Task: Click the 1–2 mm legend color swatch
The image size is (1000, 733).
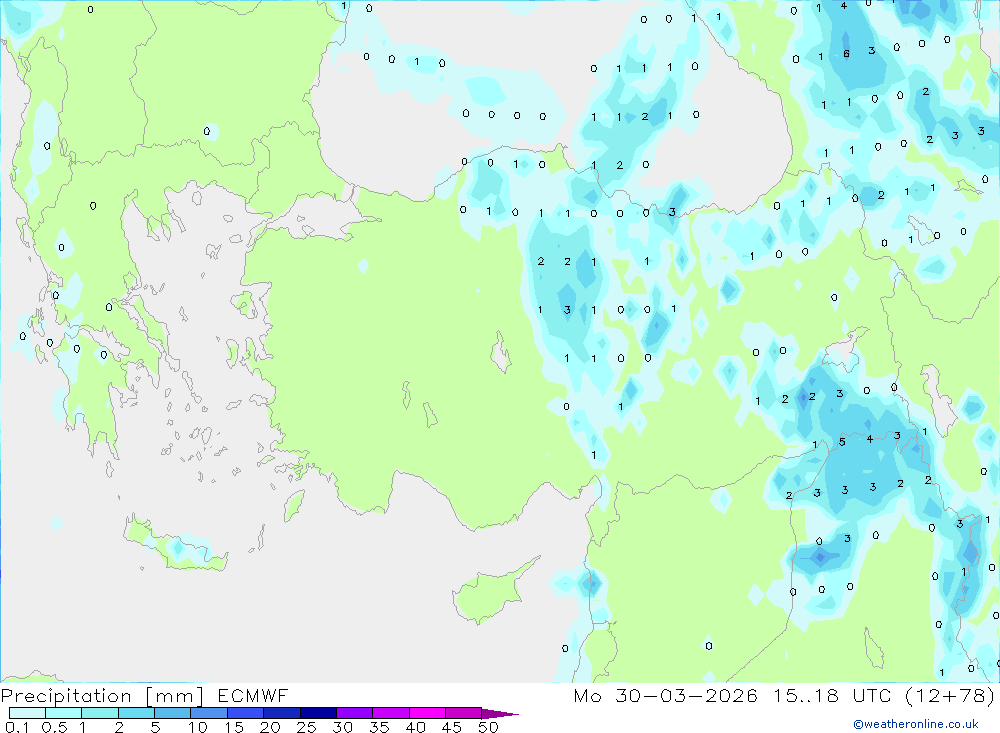Action: pos(99,713)
